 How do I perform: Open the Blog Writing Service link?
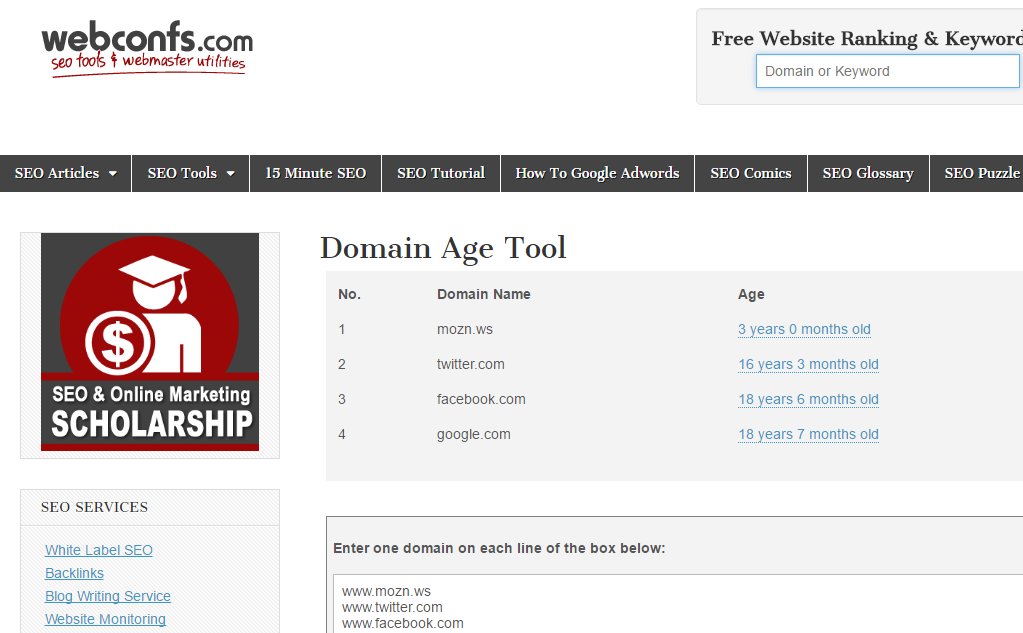click(x=108, y=596)
